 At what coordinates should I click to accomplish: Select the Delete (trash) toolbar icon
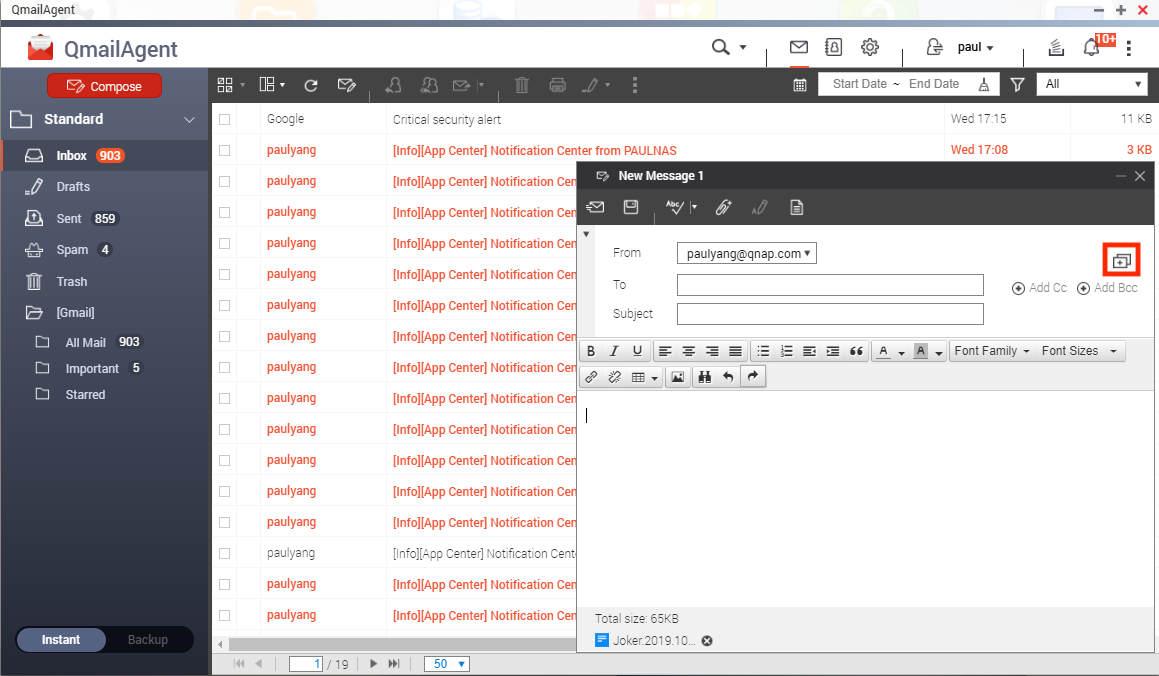(x=521, y=85)
